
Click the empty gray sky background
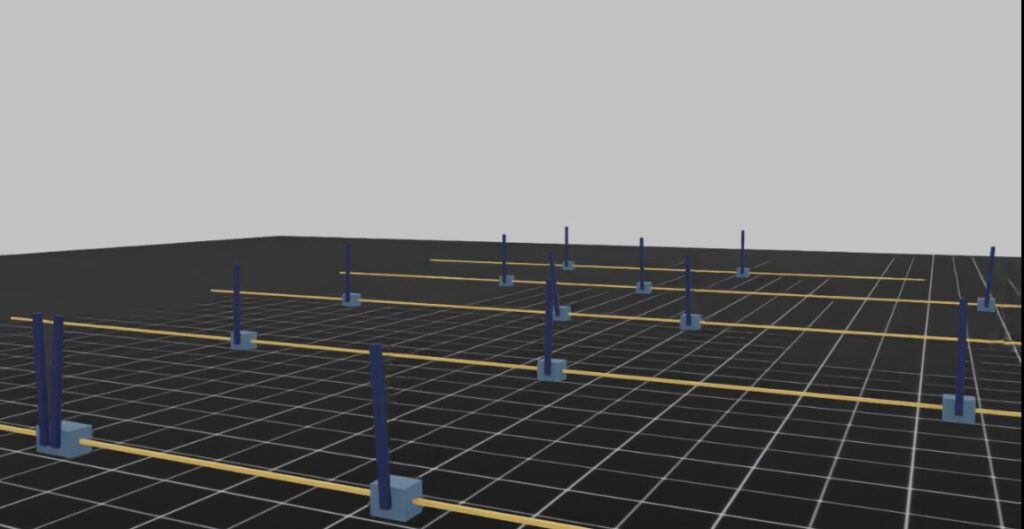[x=500, y=100]
